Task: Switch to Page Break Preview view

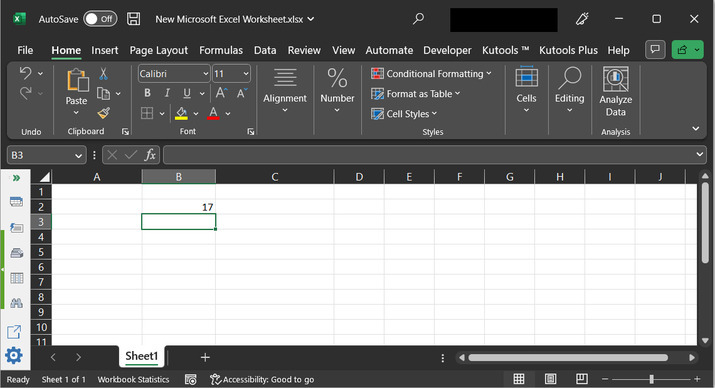Action: click(581, 379)
